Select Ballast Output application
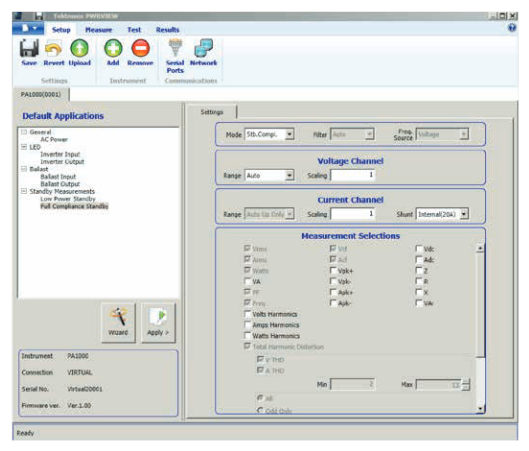Viewport: 529px width, 451px height. [x=60, y=184]
